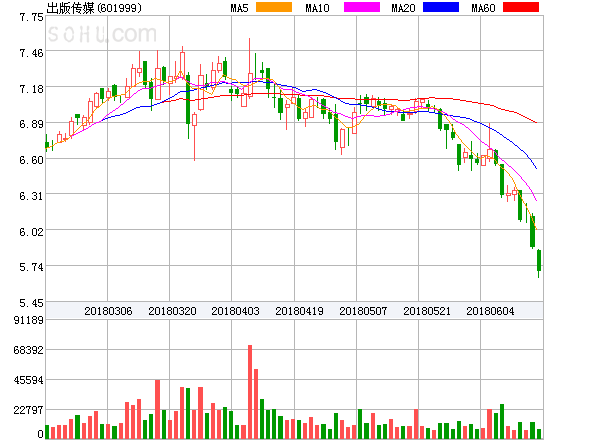Click the MA20 legend label
The image size is (600, 440).
(403, 8)
